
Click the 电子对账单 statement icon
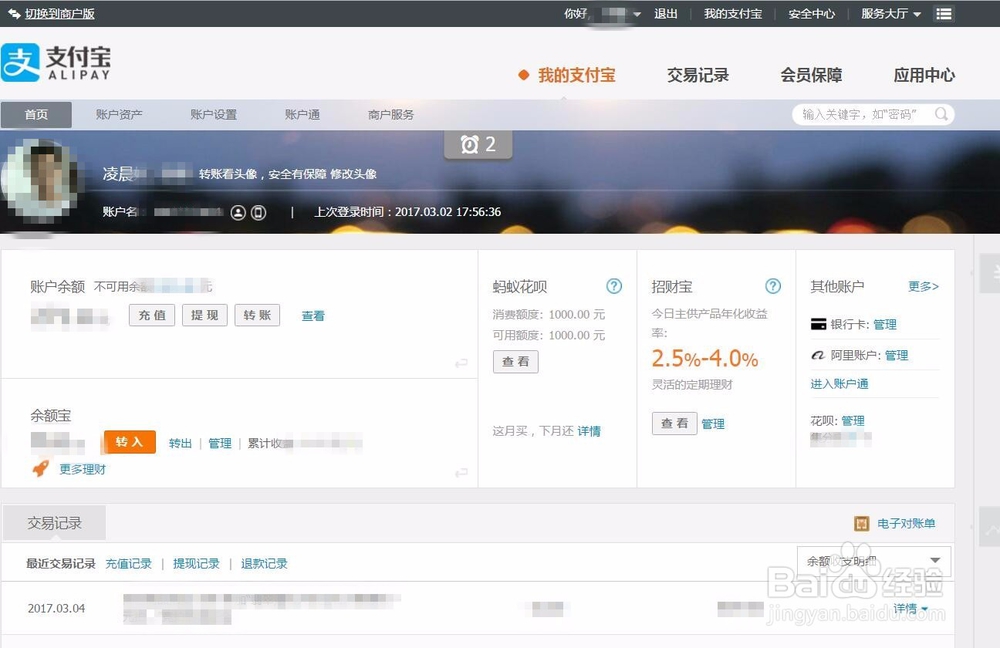coord(862,524)
